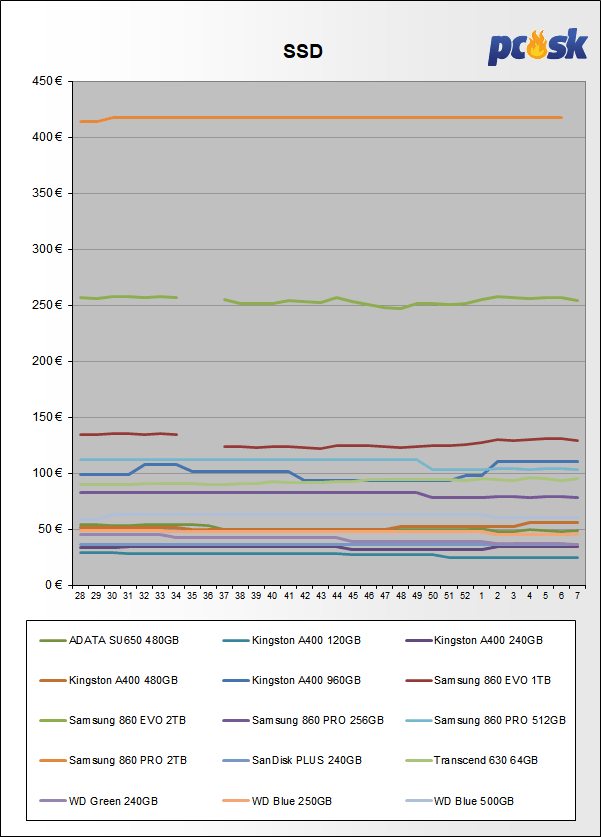Click the SSD chart title
Viewport: 601px width, 837px height.
click(x=303, y=51)
